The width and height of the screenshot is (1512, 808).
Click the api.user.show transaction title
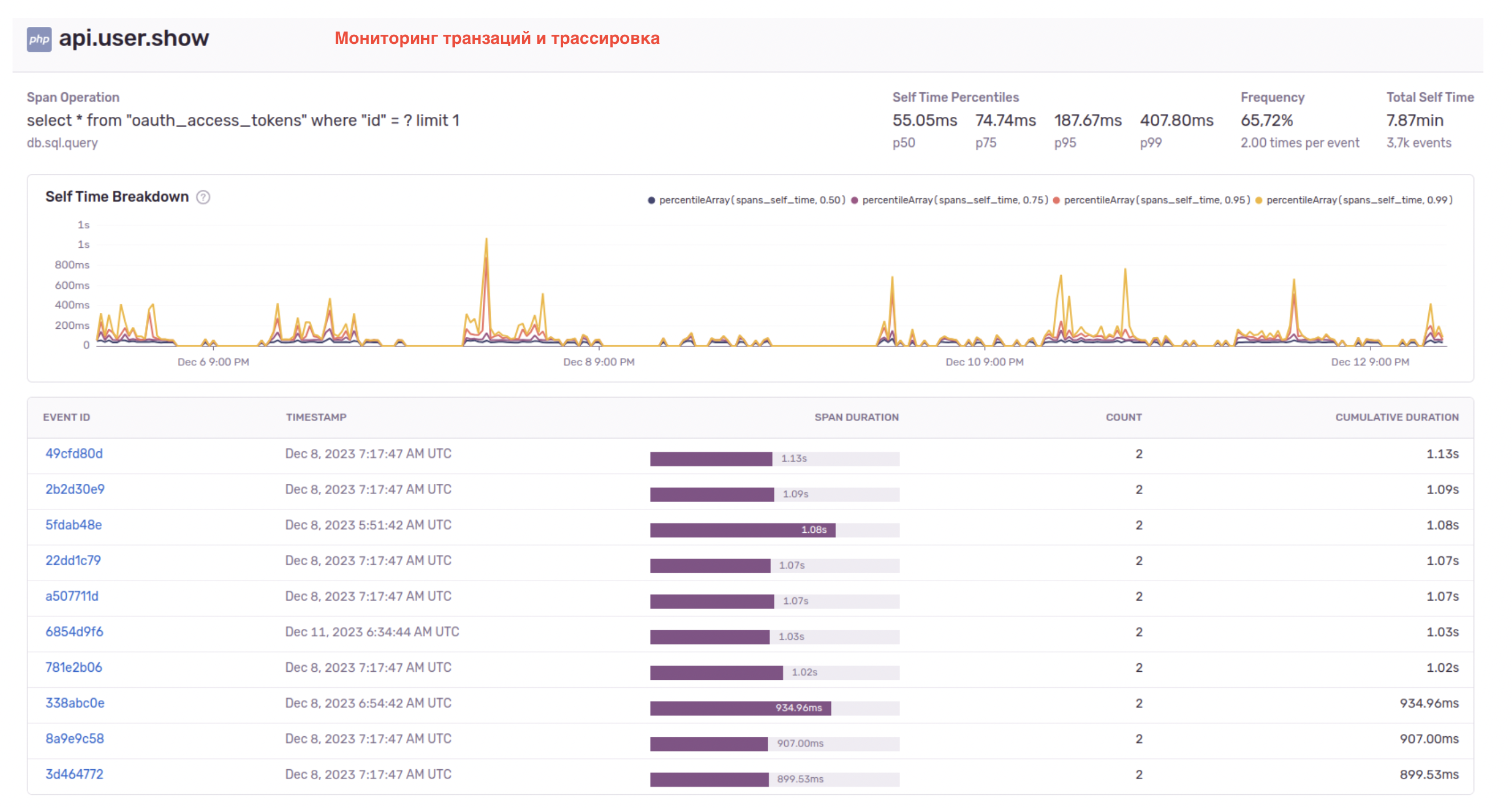pyautogui.click(x=134, y=38)
